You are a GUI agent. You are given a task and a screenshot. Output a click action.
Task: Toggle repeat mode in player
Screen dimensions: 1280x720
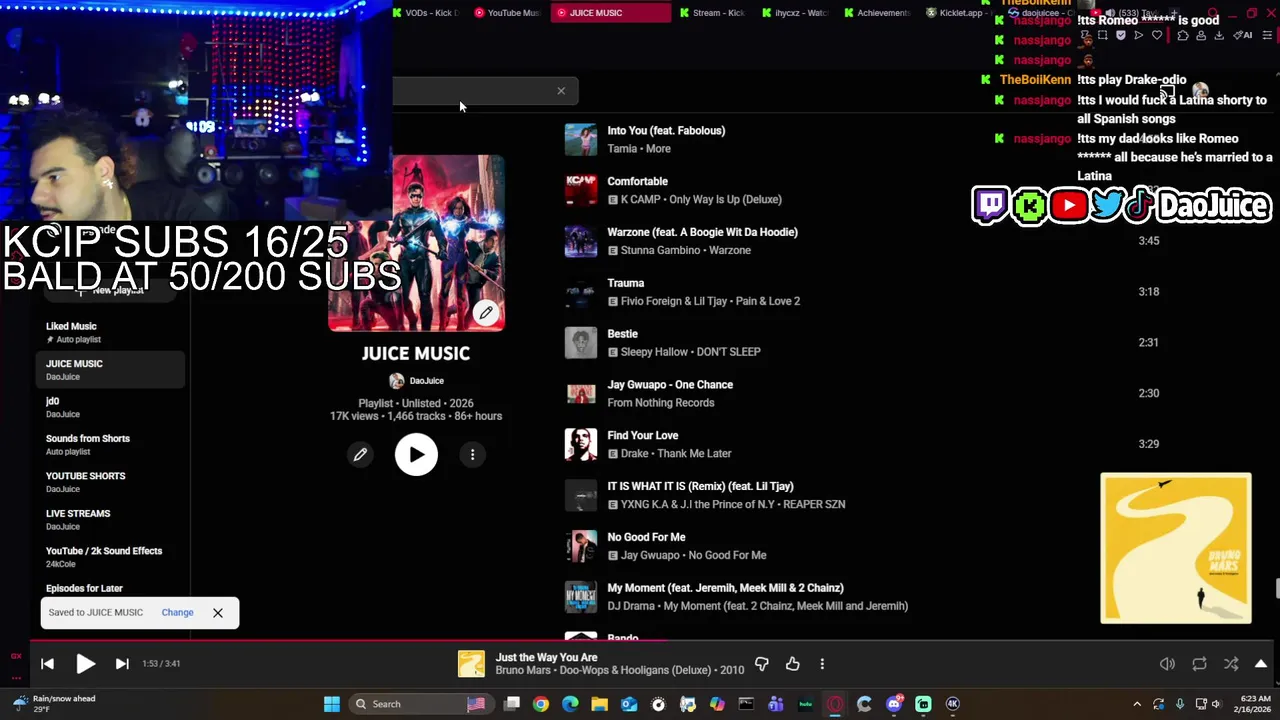pyautogui.click(x=1199, y=664)
